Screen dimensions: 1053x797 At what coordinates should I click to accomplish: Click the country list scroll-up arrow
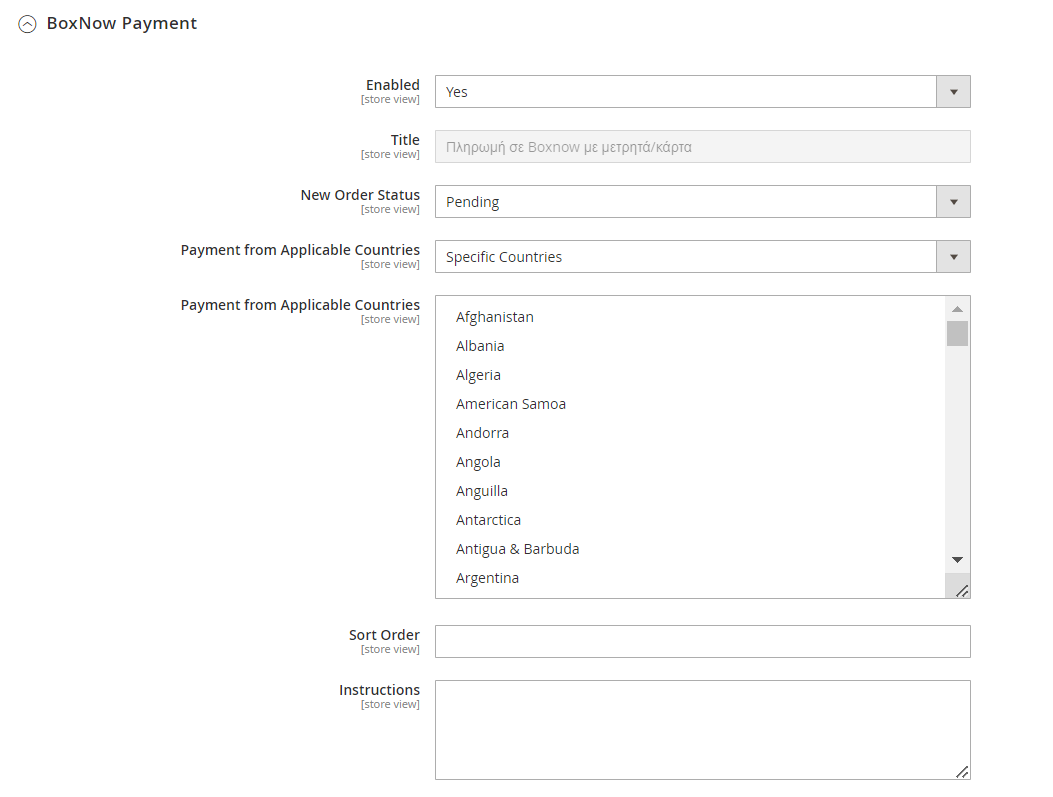pos(957,309)
